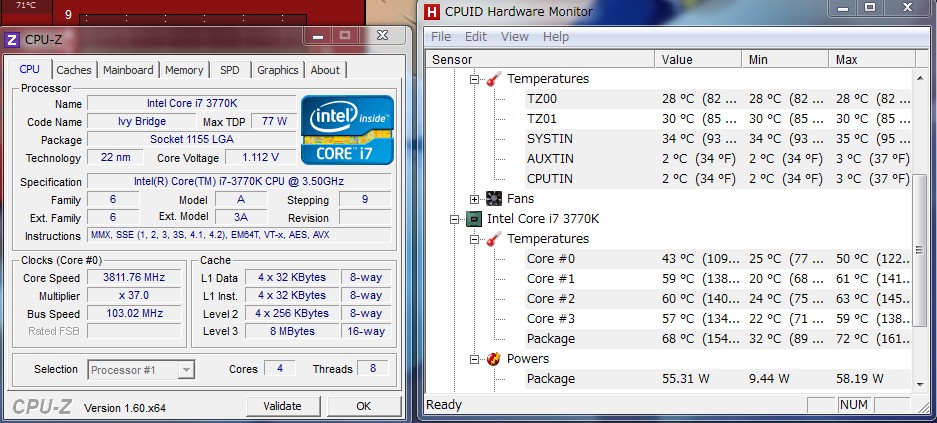Click the thermometer icon beside the upper Temperatures node
This screenshot has width=937, height=423.
(494, 79)
